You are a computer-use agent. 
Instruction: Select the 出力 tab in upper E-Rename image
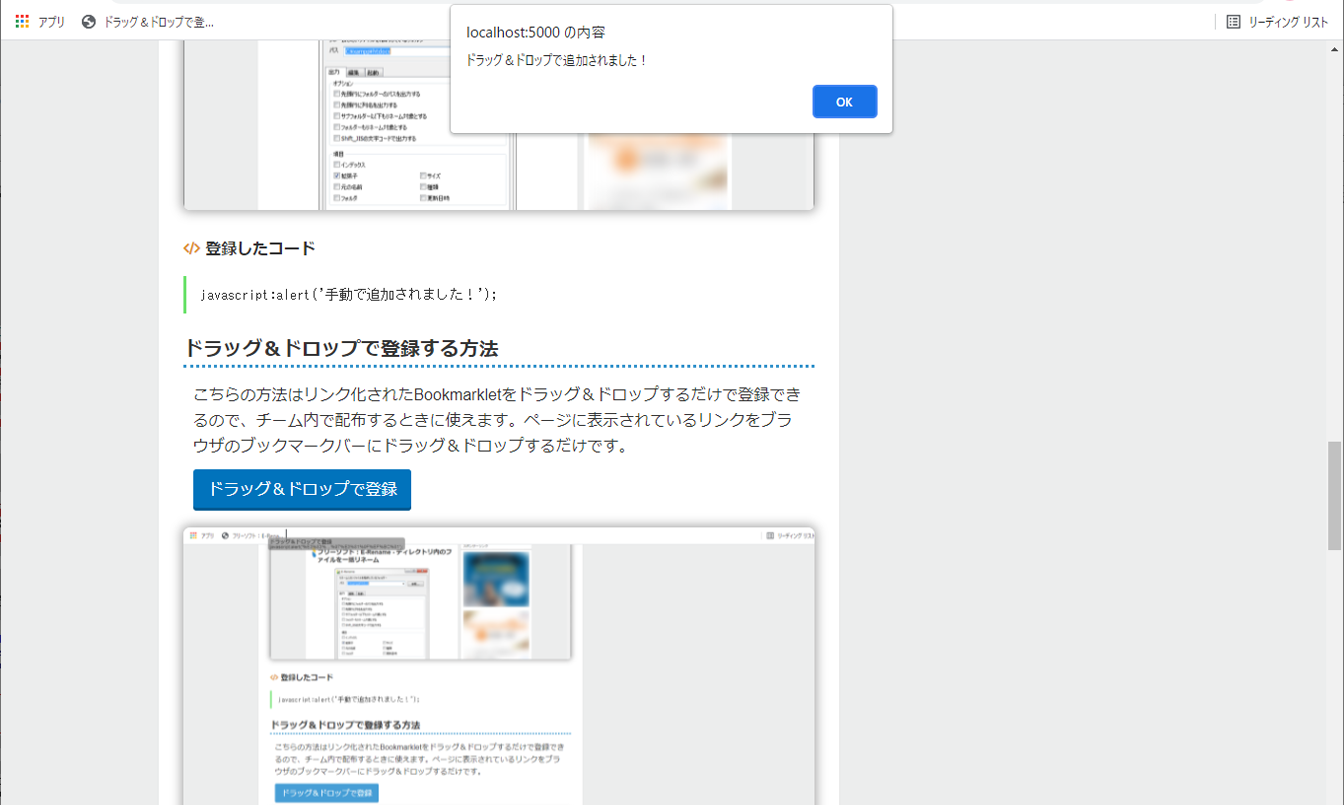(335, 72)
